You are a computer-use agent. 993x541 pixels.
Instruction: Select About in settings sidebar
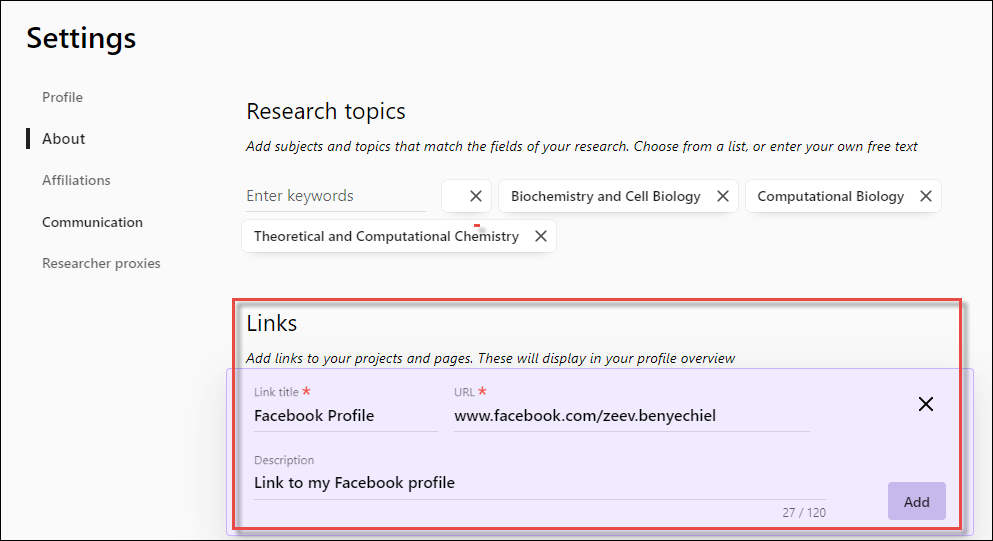tap(63, 139)
